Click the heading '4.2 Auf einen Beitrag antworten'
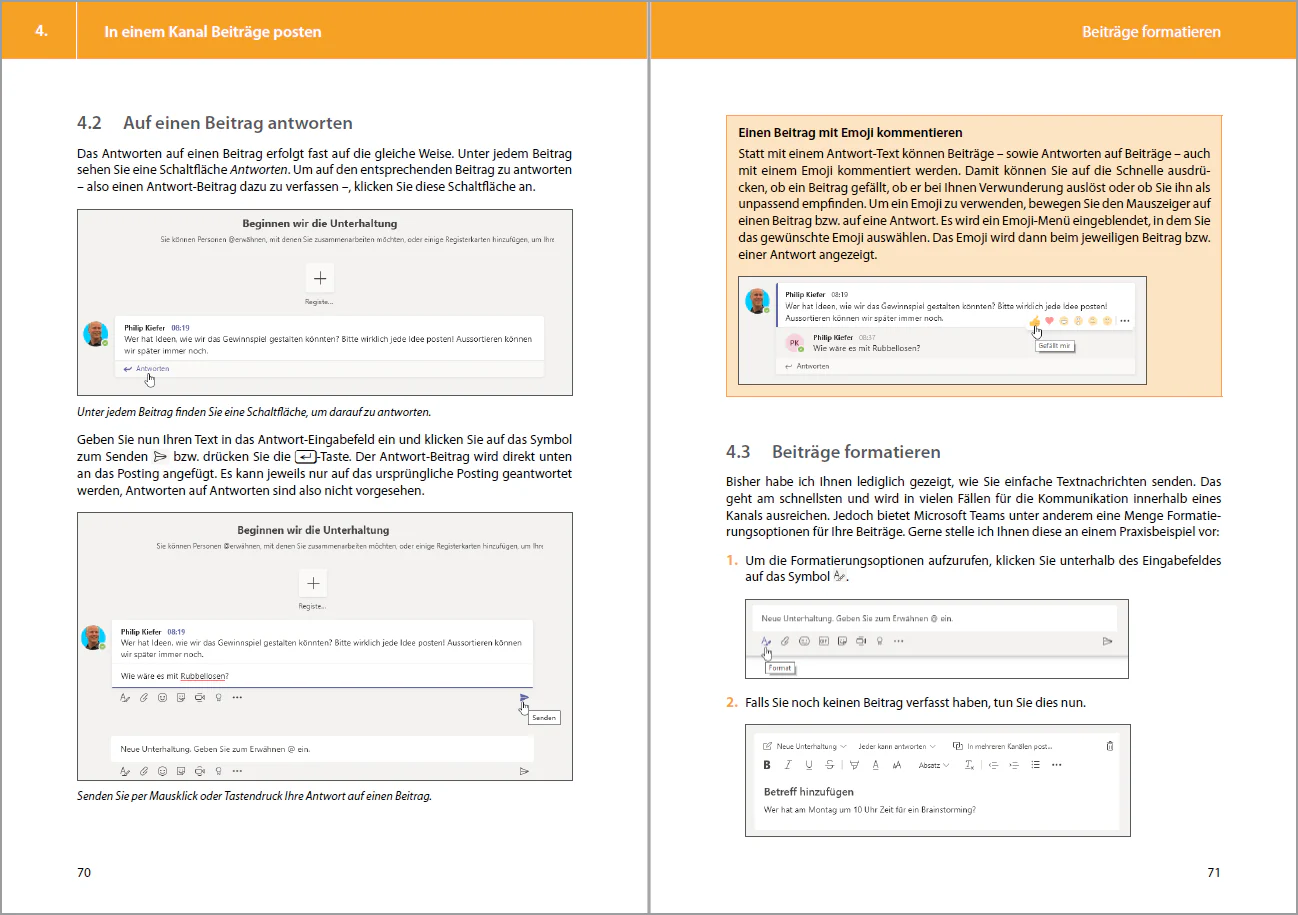 click(215, 123)
